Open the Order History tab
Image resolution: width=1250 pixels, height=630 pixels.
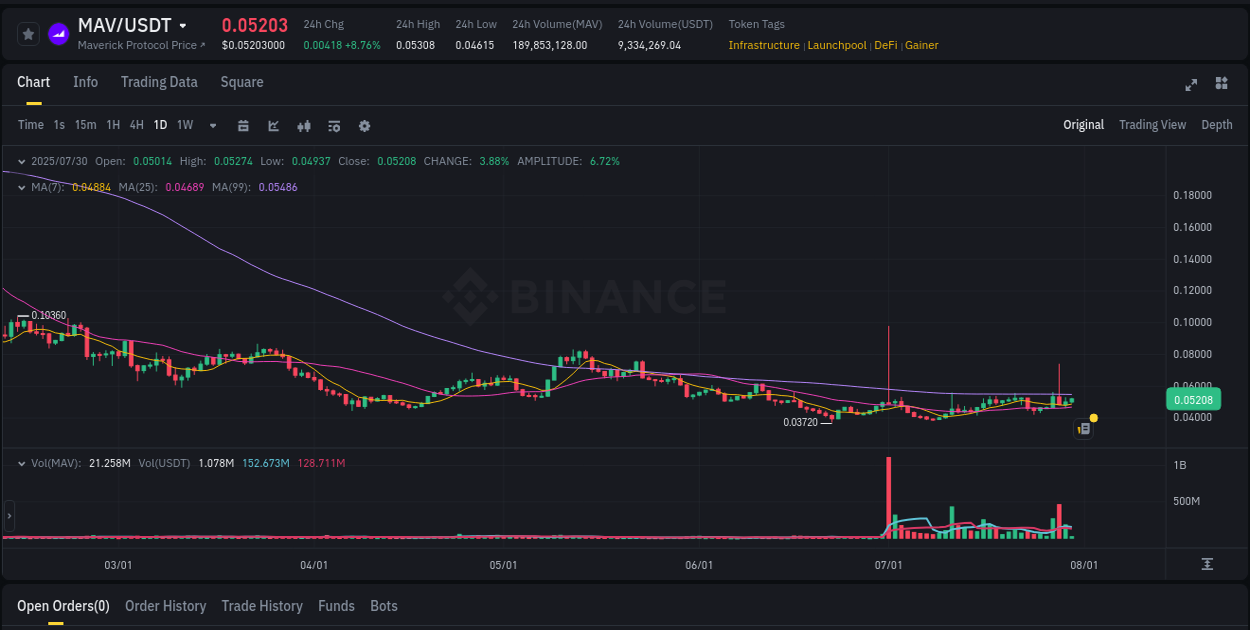[165, 606]
